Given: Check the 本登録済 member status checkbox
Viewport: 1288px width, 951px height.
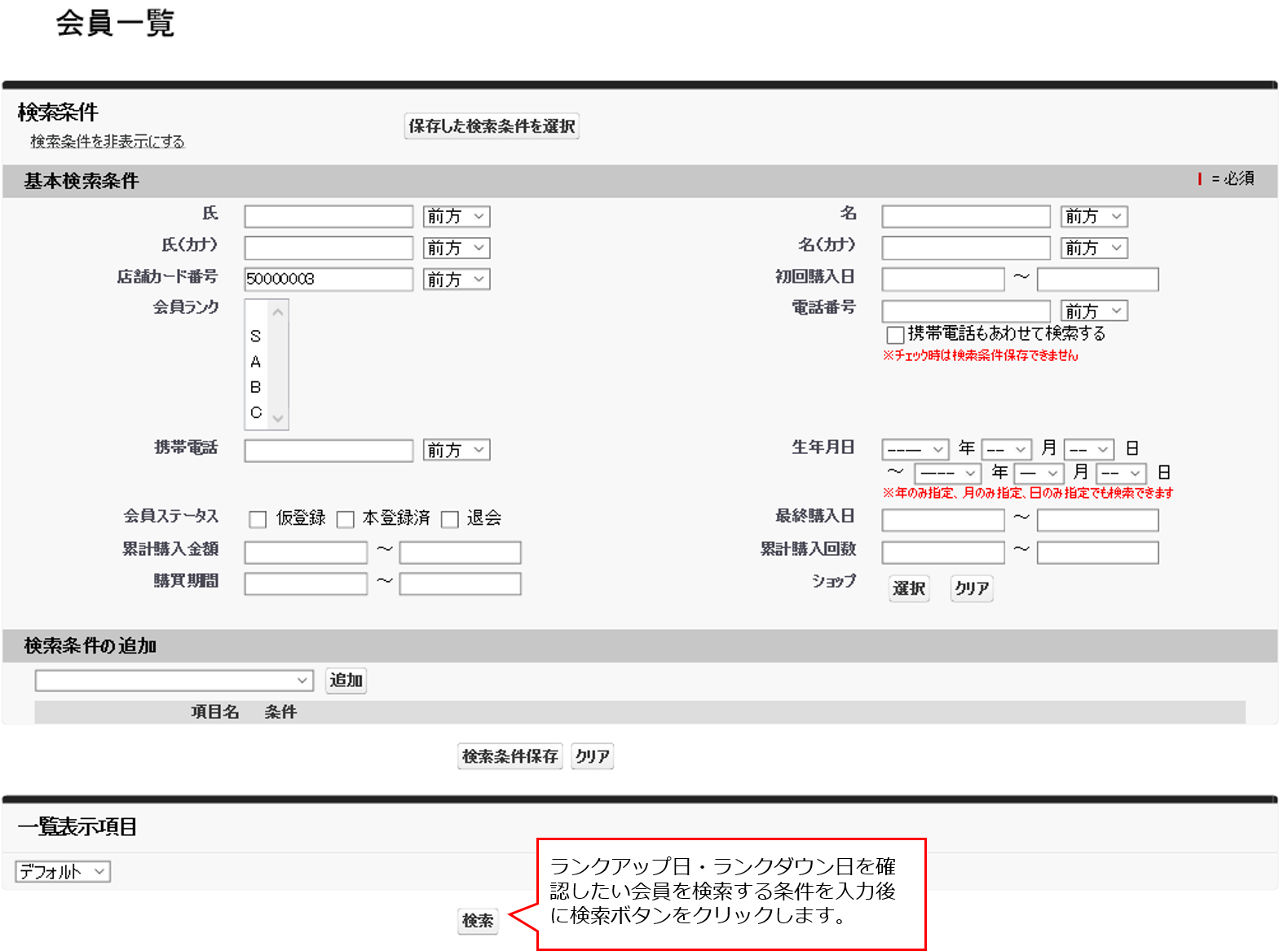Looking at the screenshot, I should point(346,519).
